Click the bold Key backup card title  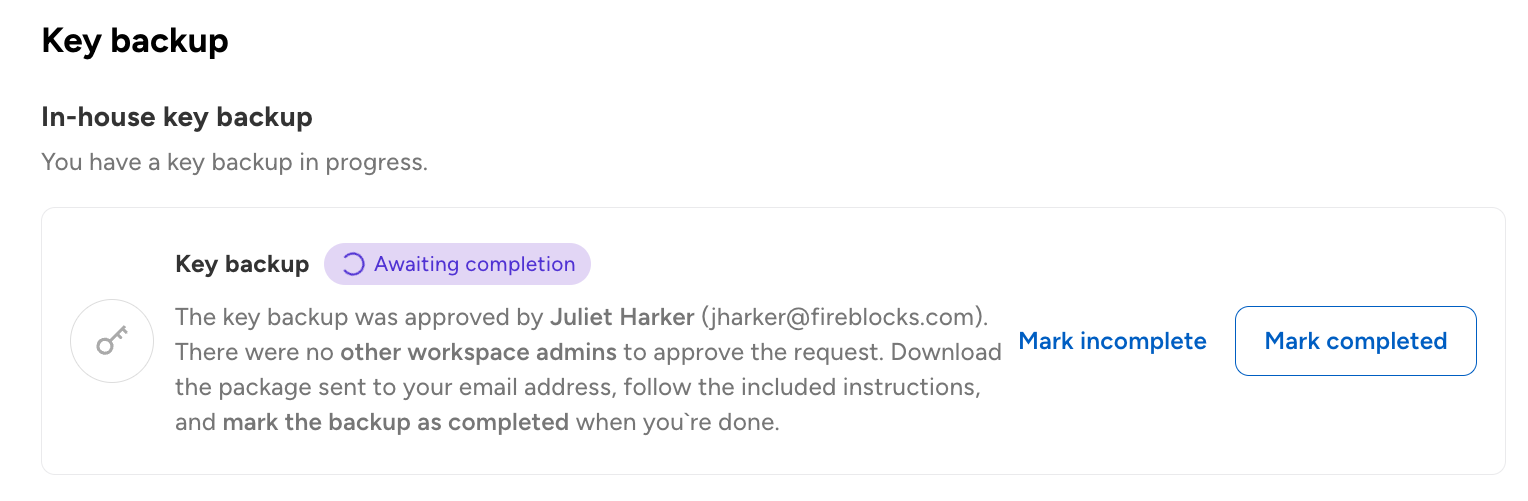coord(242,265)
